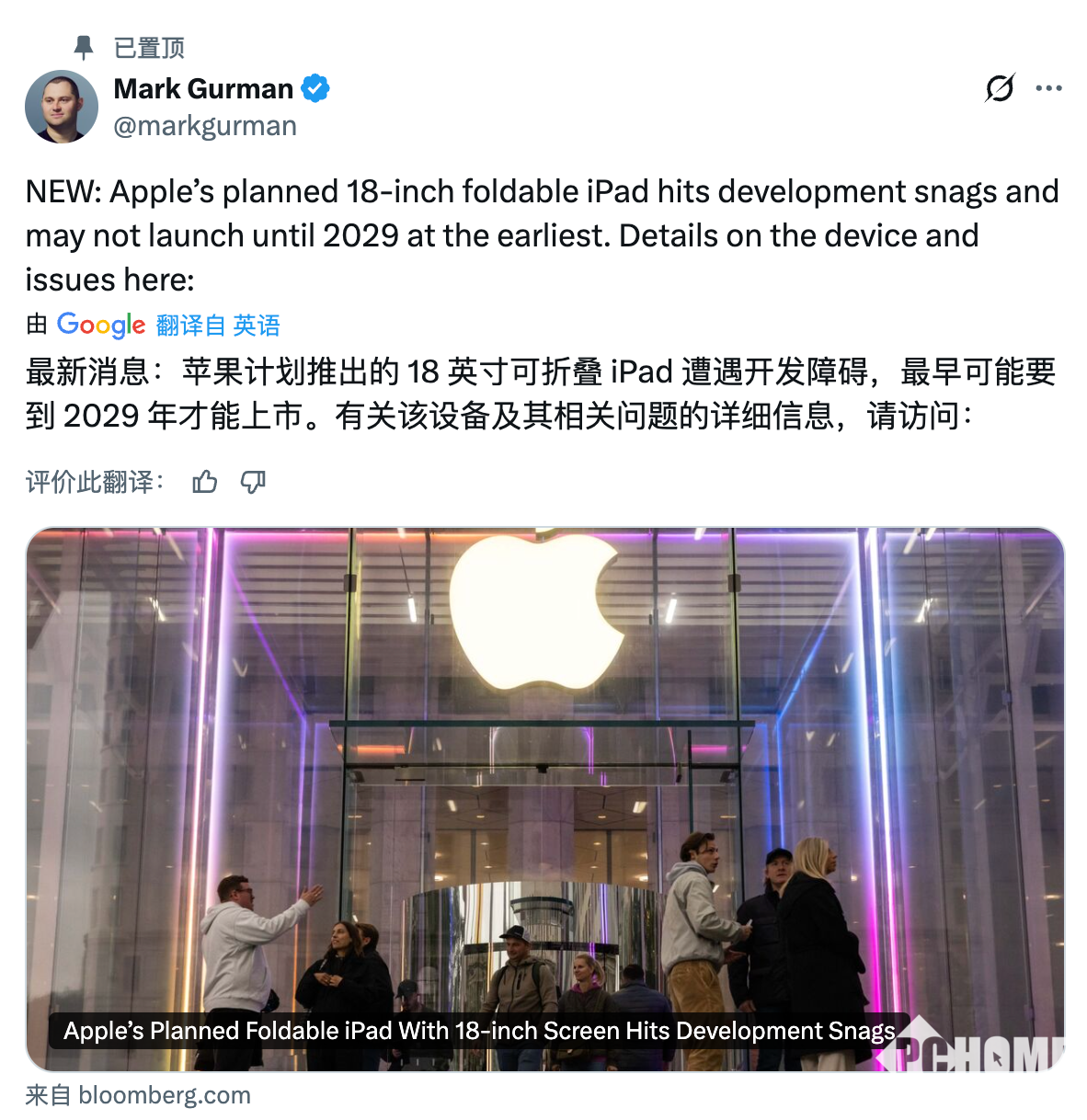This screenshot has height=1120, width=1087.
Task: Click the translated Chinese tweet text
Action: pos(541,394)
